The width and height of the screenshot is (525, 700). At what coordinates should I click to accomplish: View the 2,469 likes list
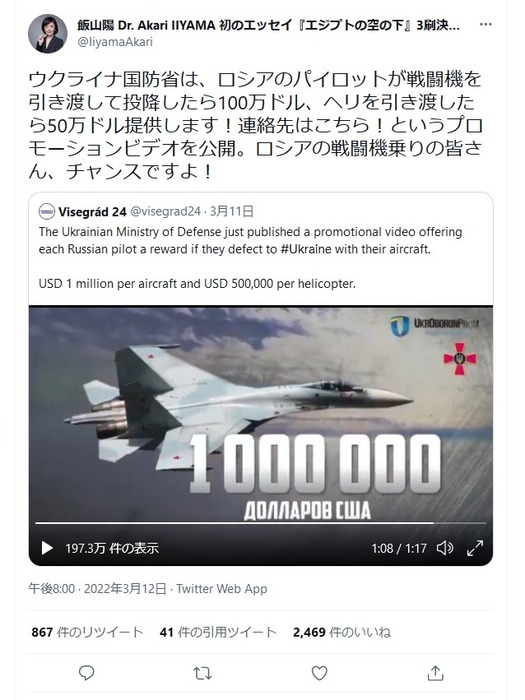click(342, 632)
